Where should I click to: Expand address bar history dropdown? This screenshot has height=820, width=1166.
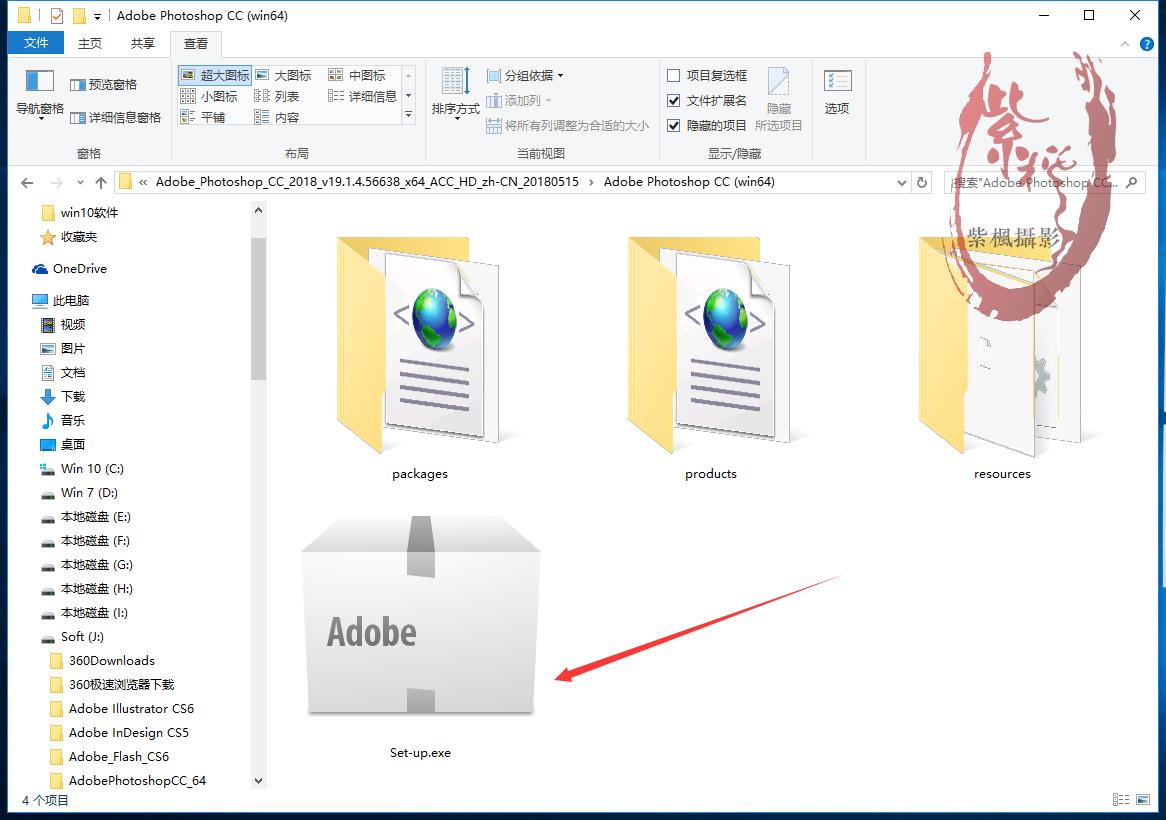pos(901,182)
